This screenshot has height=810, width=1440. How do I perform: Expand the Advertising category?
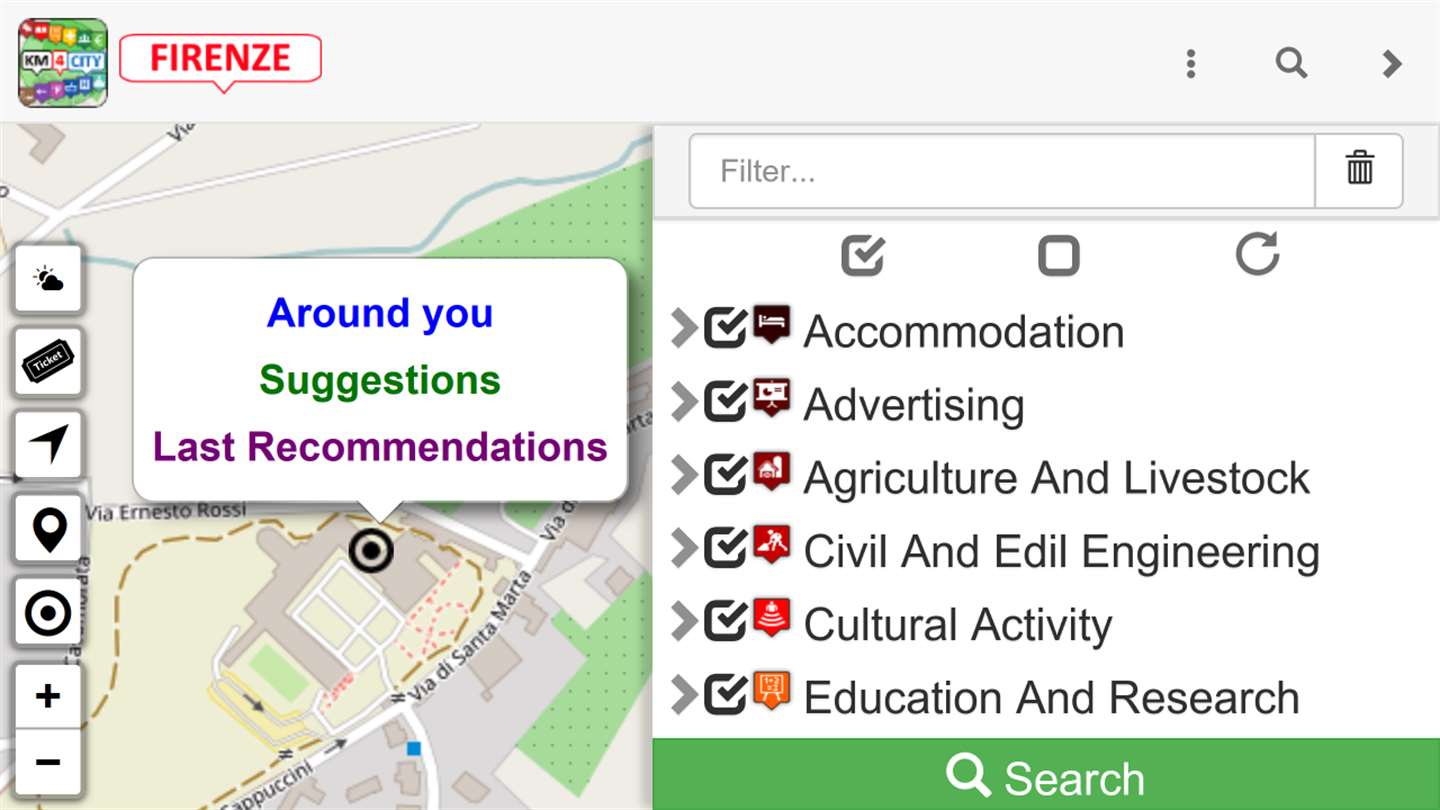pos(684,402)
